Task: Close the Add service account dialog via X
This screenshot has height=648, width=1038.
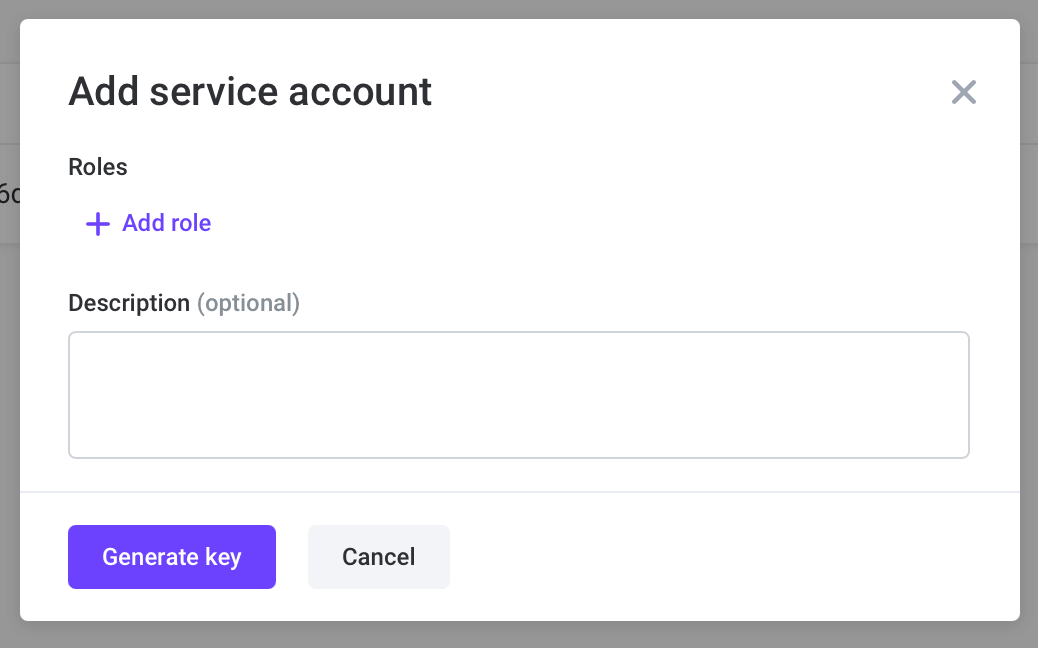Action: [x=963, y=91]
